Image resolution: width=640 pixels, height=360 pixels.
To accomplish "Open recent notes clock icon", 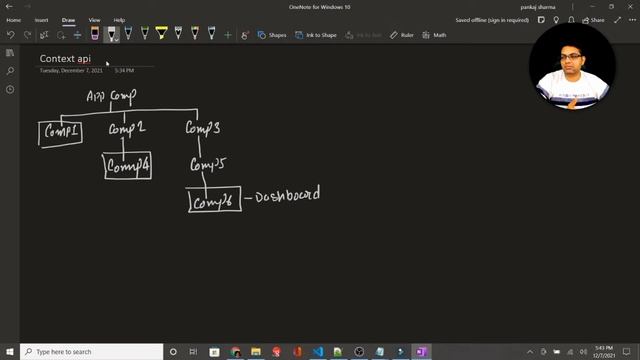I will tap(10, 89).
